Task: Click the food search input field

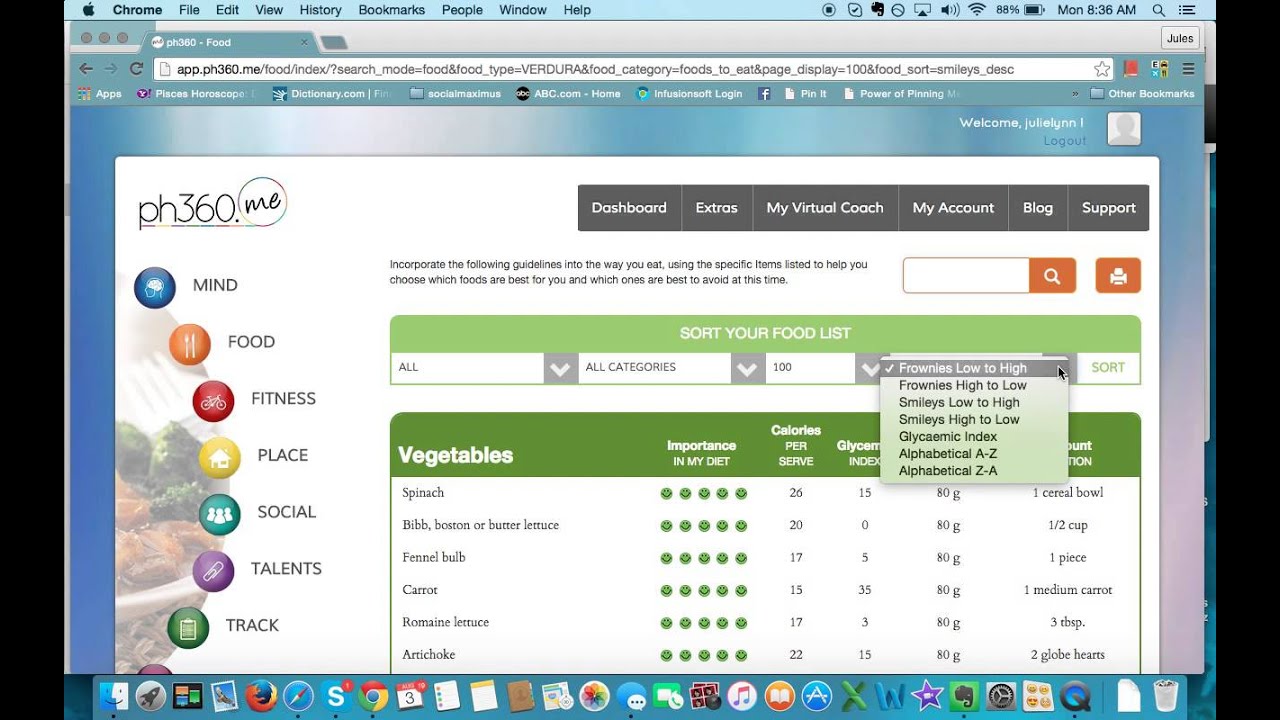Action: [x=966, y=276]
